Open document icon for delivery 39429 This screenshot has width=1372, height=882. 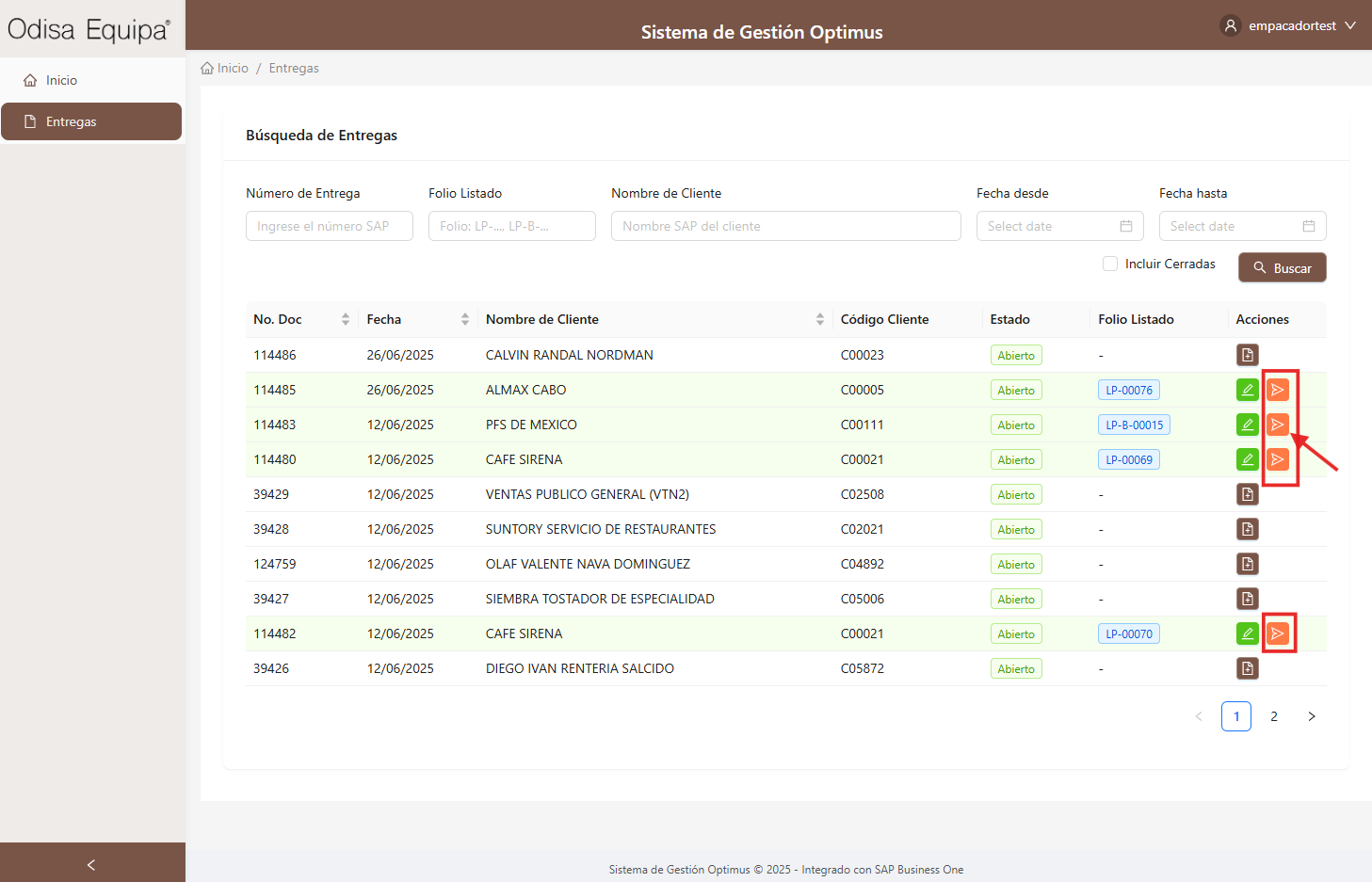click(1247, 494)
